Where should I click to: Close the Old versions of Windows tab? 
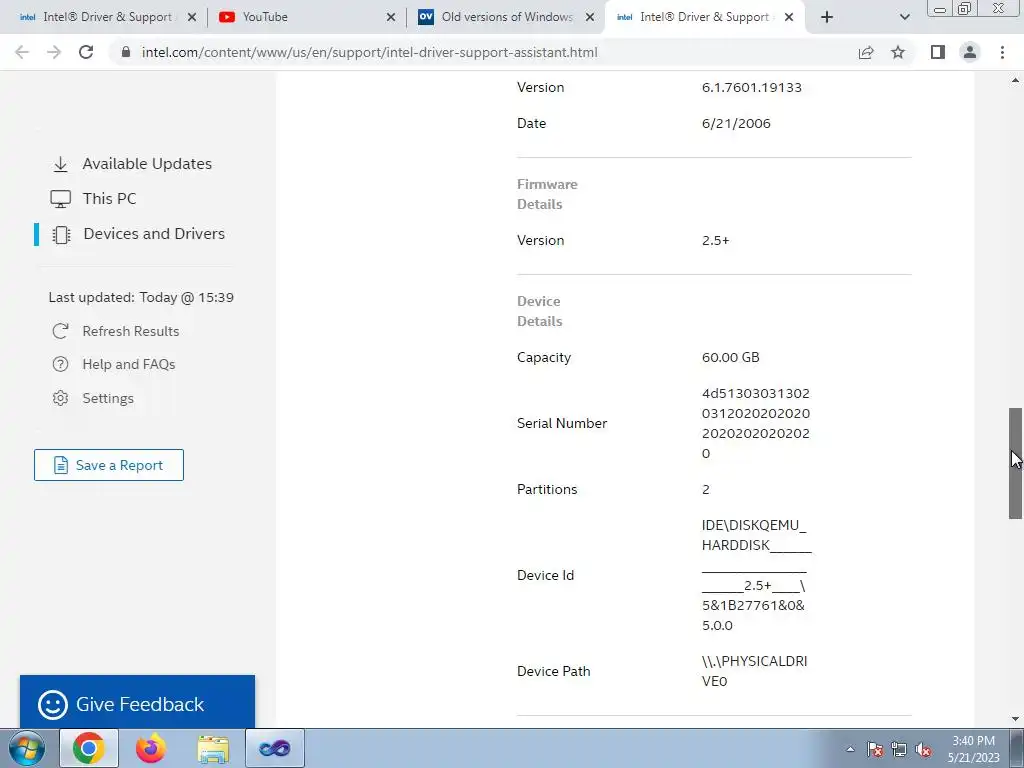(x=590, y=17)
